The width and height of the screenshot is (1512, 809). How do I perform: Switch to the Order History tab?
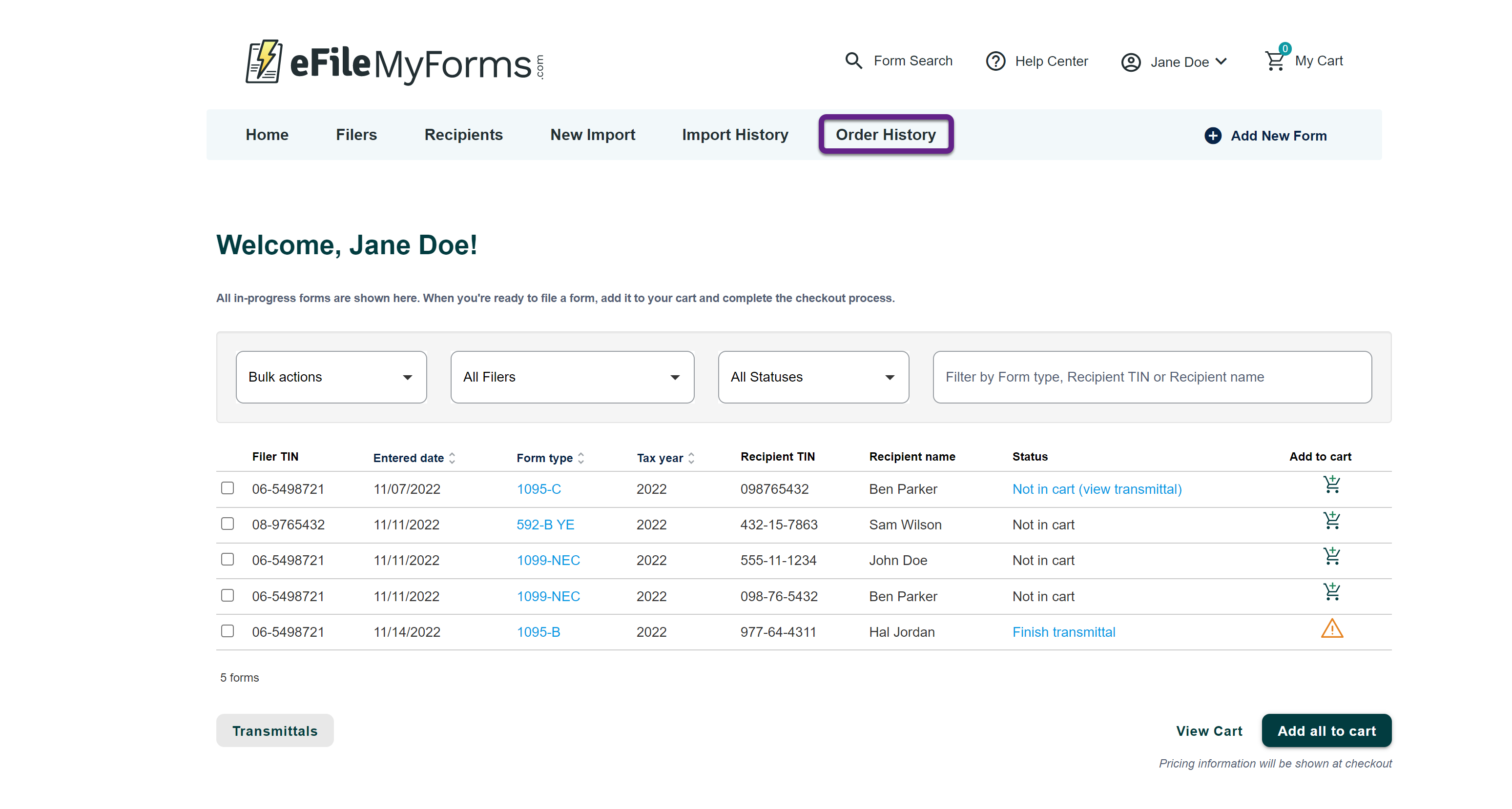[x=885, y=134]
